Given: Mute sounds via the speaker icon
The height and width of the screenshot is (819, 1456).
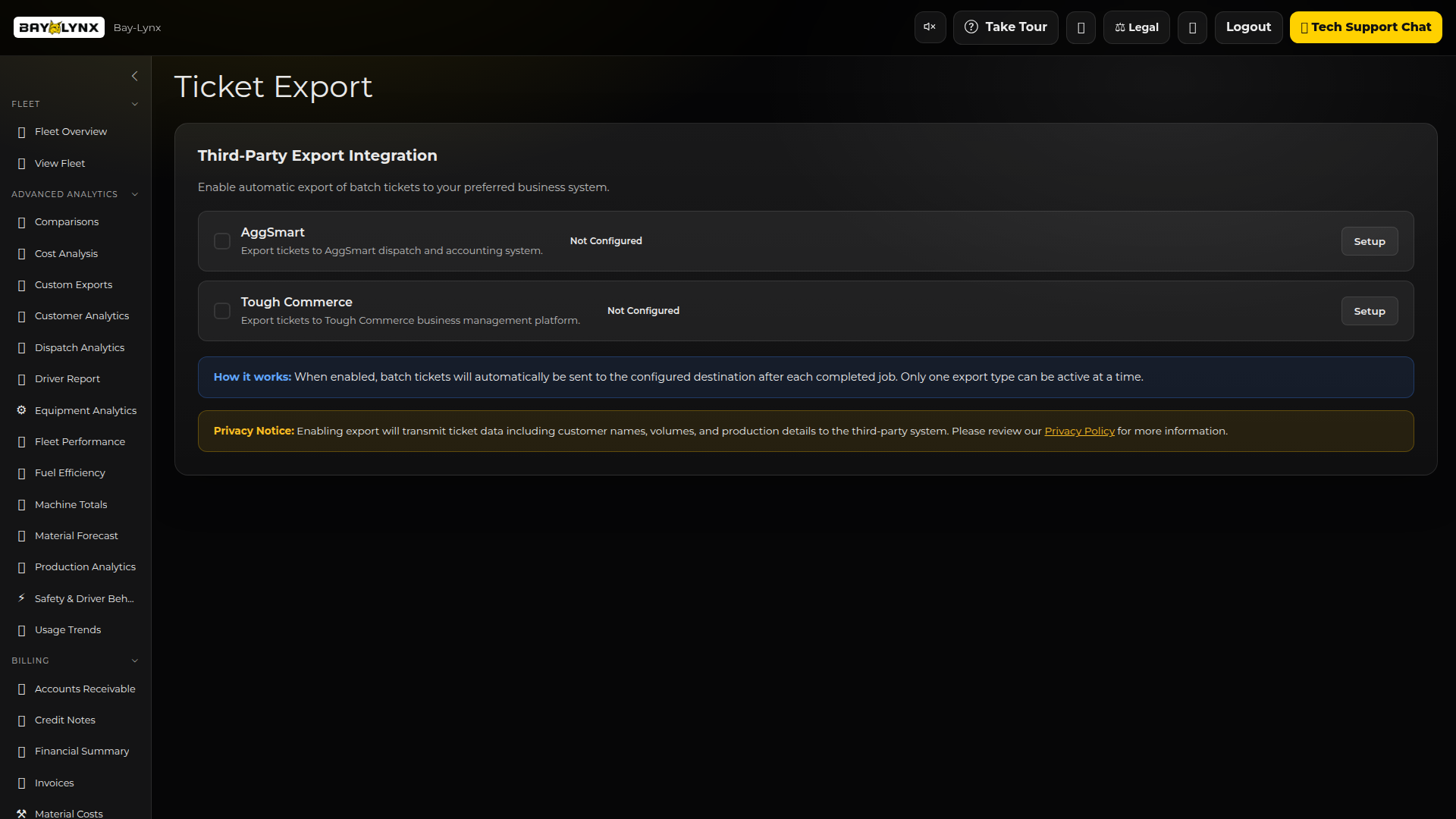Looking at the screenshot, I should tap(929, 27).
